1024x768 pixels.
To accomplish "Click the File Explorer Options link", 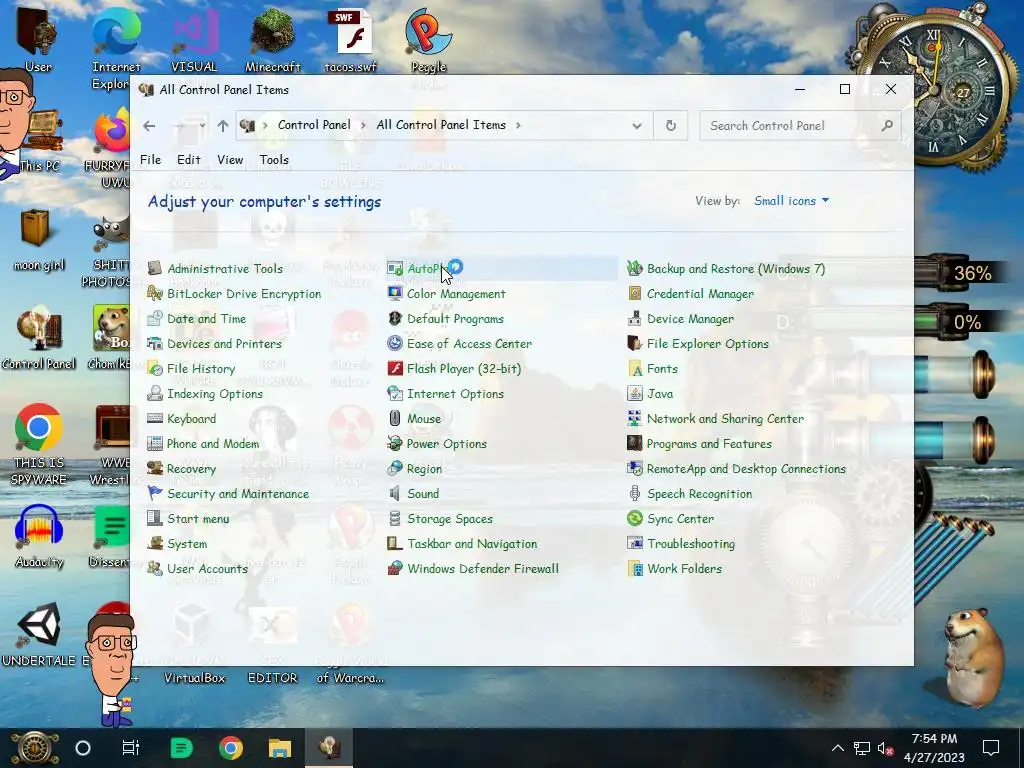I will tap(708, 344).
